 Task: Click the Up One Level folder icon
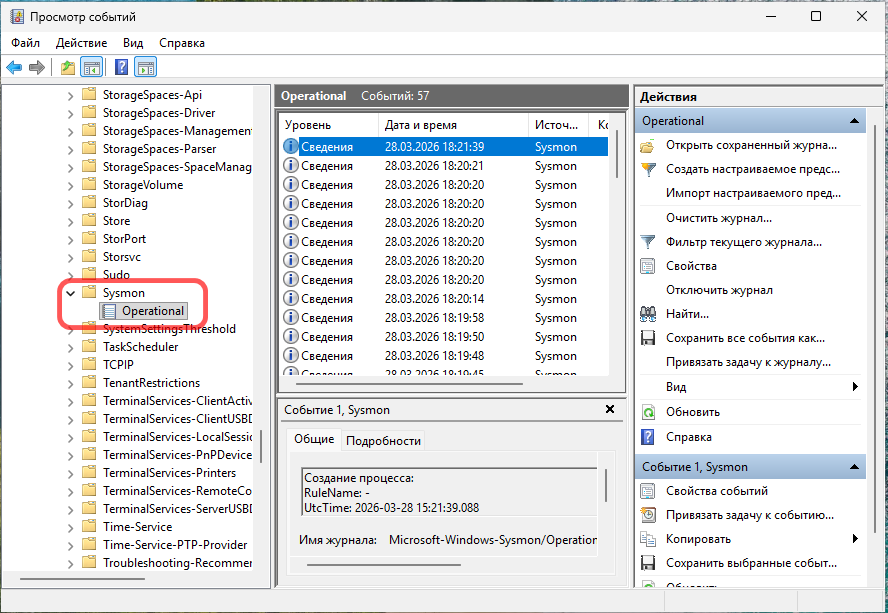68,68
